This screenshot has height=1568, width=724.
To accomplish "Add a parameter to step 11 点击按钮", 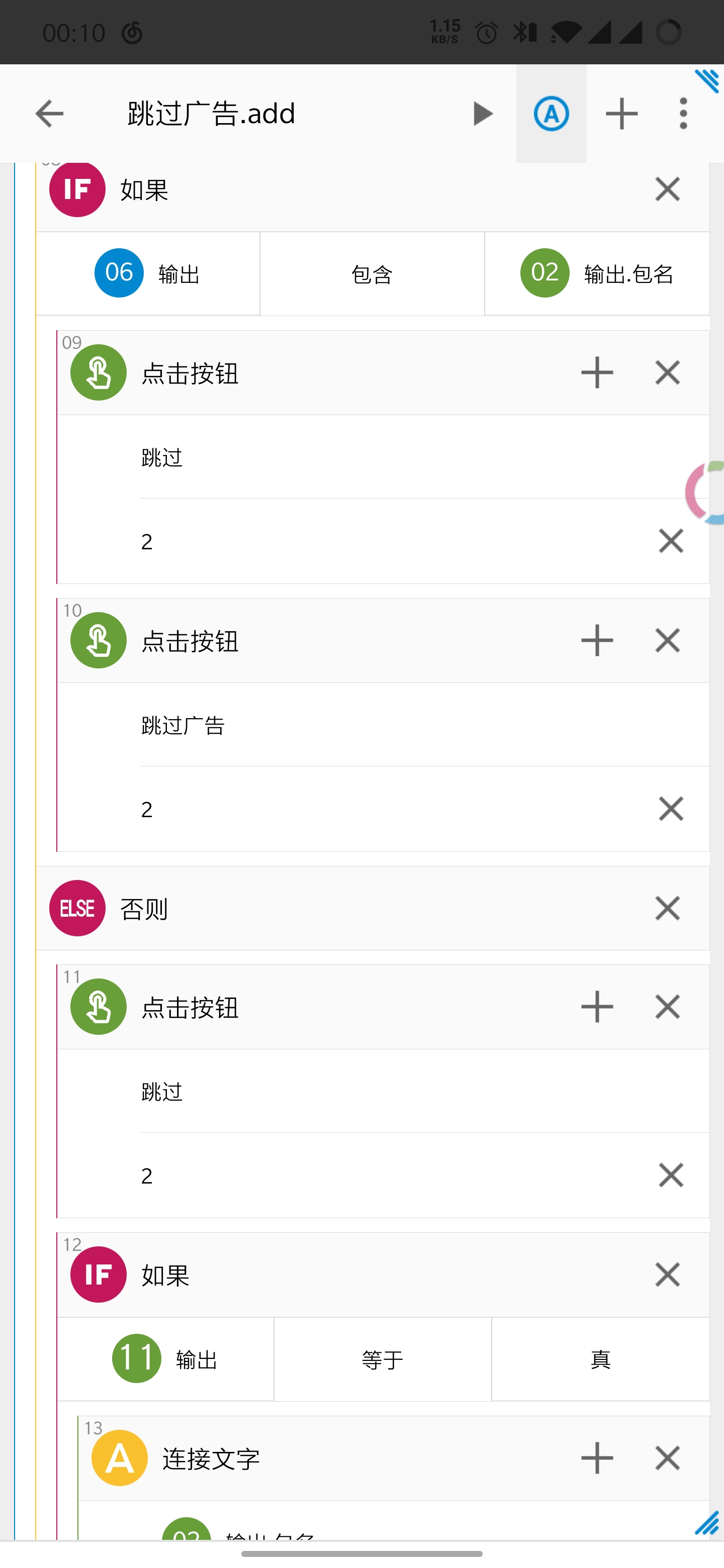I will [597, 1007].
